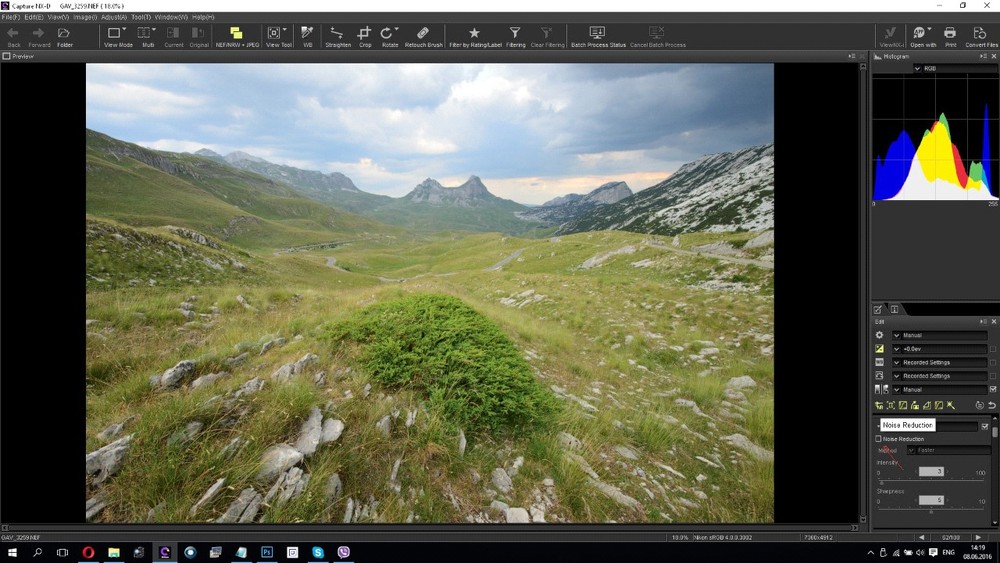Click the Sharpness slider track
The width and height of the screenshot is (1000, 563).
pos(931,511)
